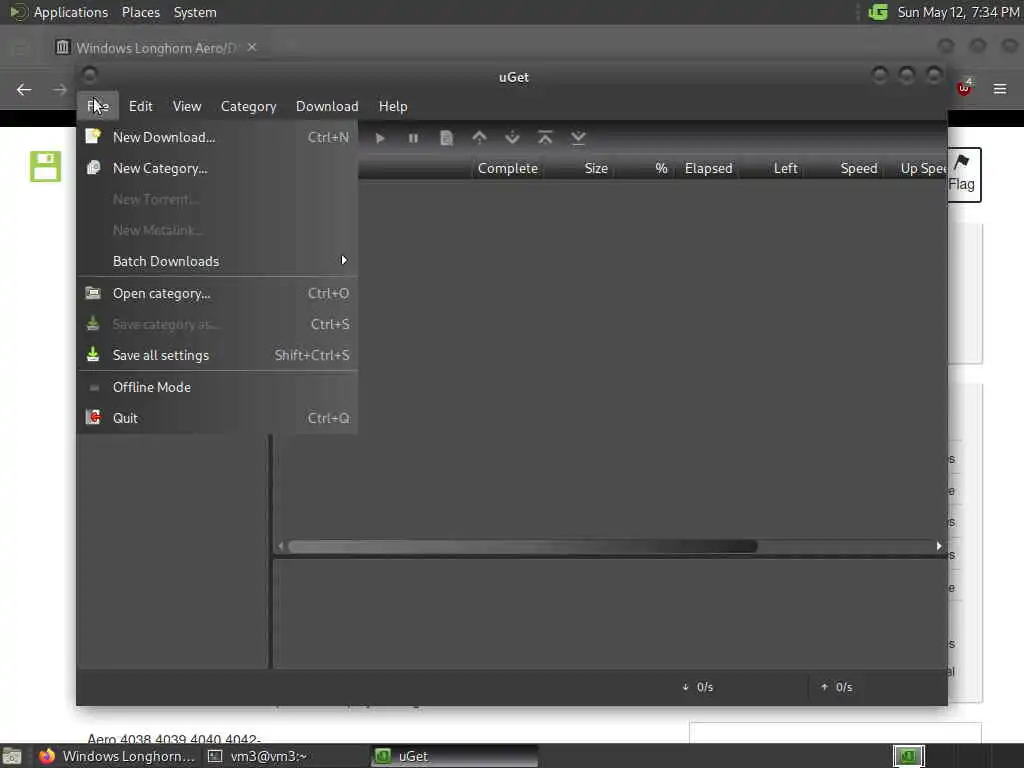Sort by the Elapsed column header
This screenshot has height=768, width=1024.
709,168
